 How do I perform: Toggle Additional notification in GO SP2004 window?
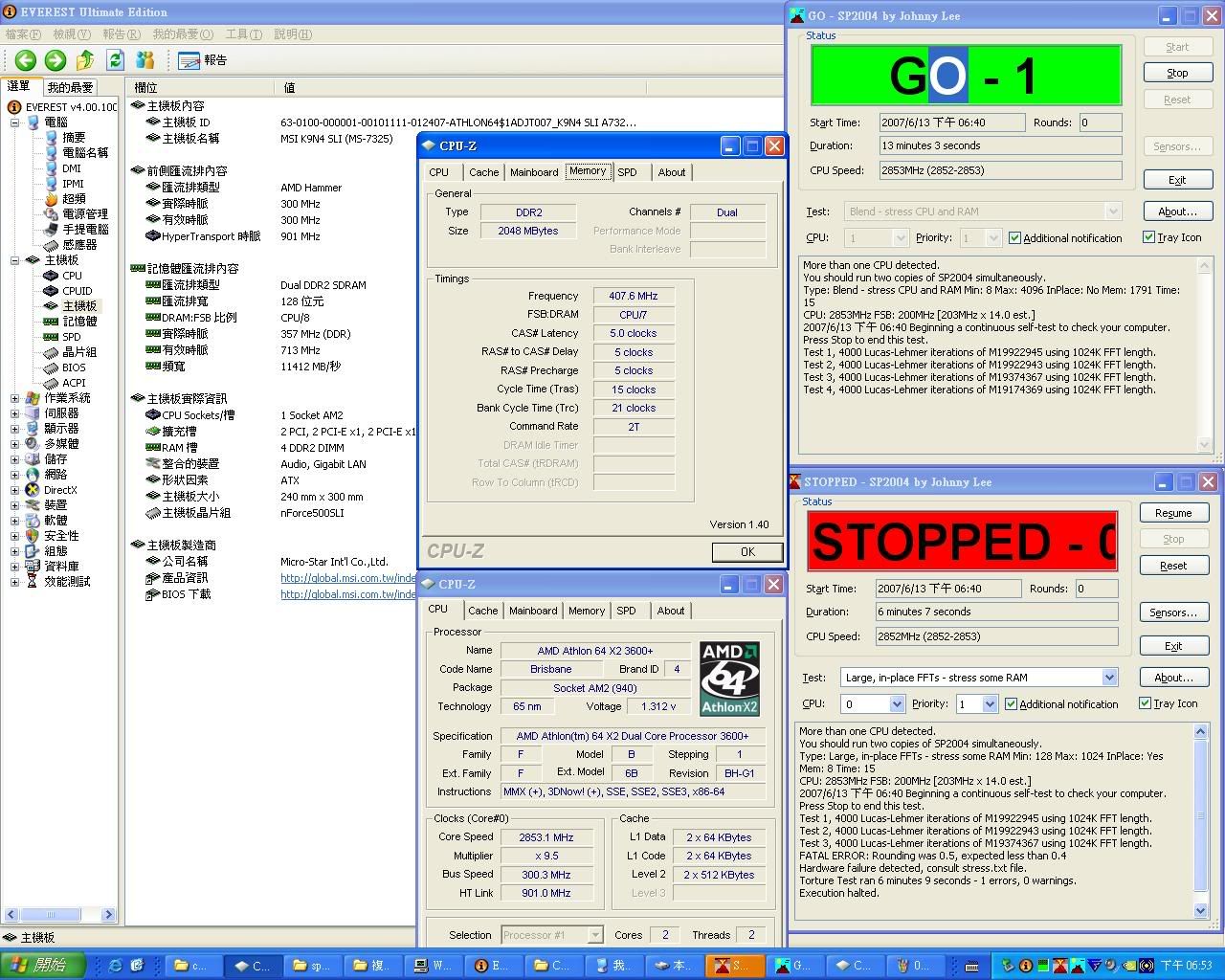pos(1014,238)
